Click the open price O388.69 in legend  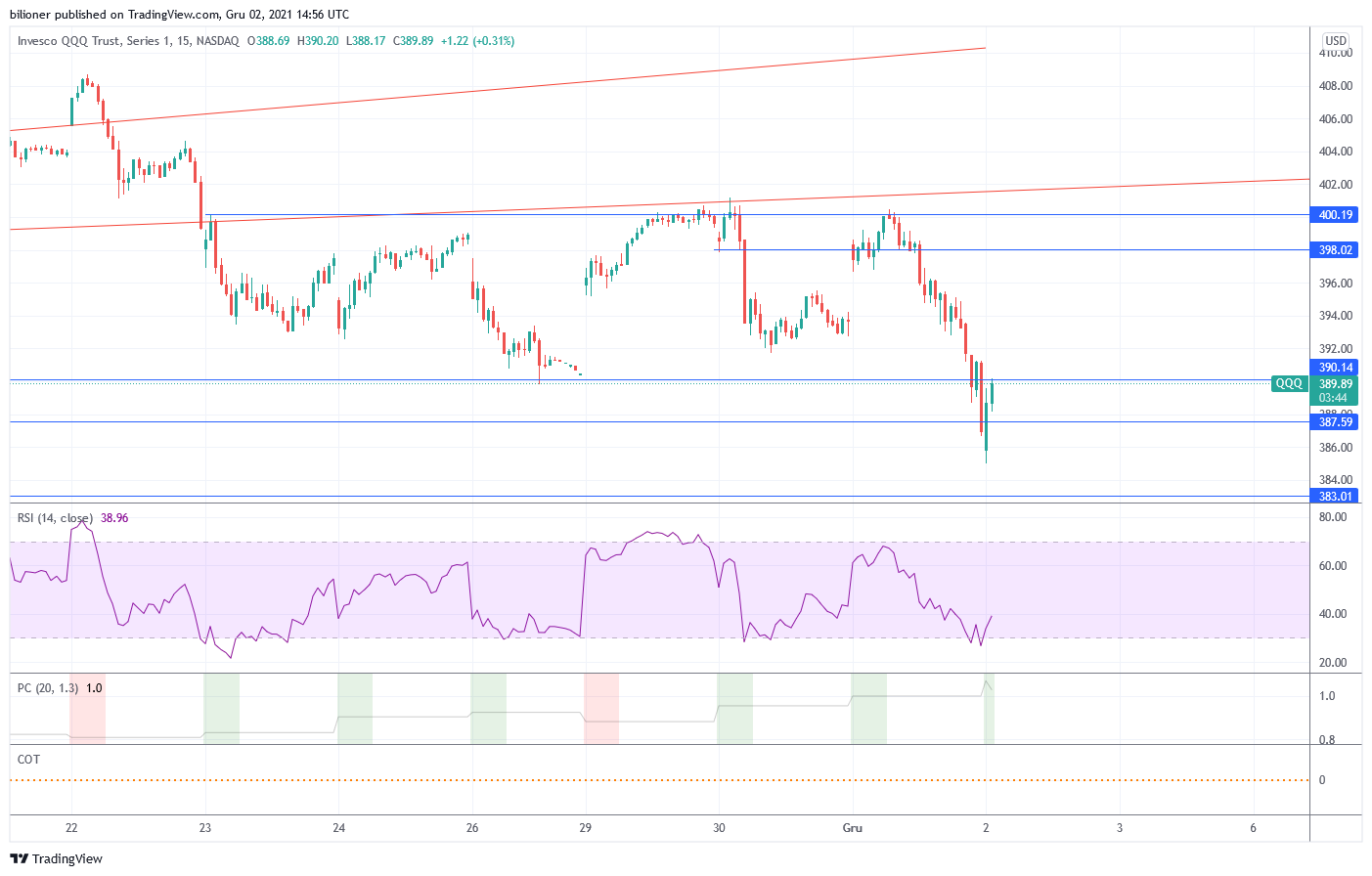pyautogui.click(x=268, y=41)
